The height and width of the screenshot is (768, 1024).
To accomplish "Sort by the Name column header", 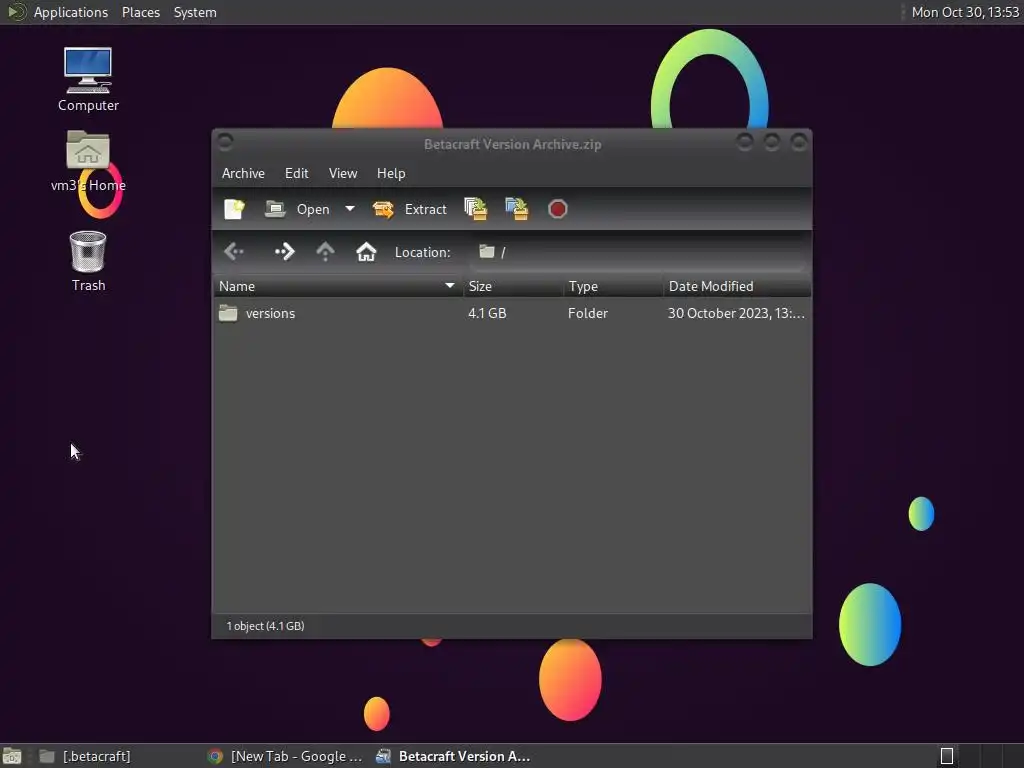I will click(x=338, y=286).
